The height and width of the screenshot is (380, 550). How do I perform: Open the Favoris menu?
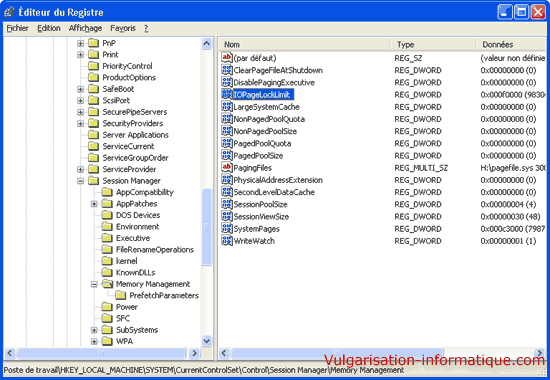[x=123, y=28]
